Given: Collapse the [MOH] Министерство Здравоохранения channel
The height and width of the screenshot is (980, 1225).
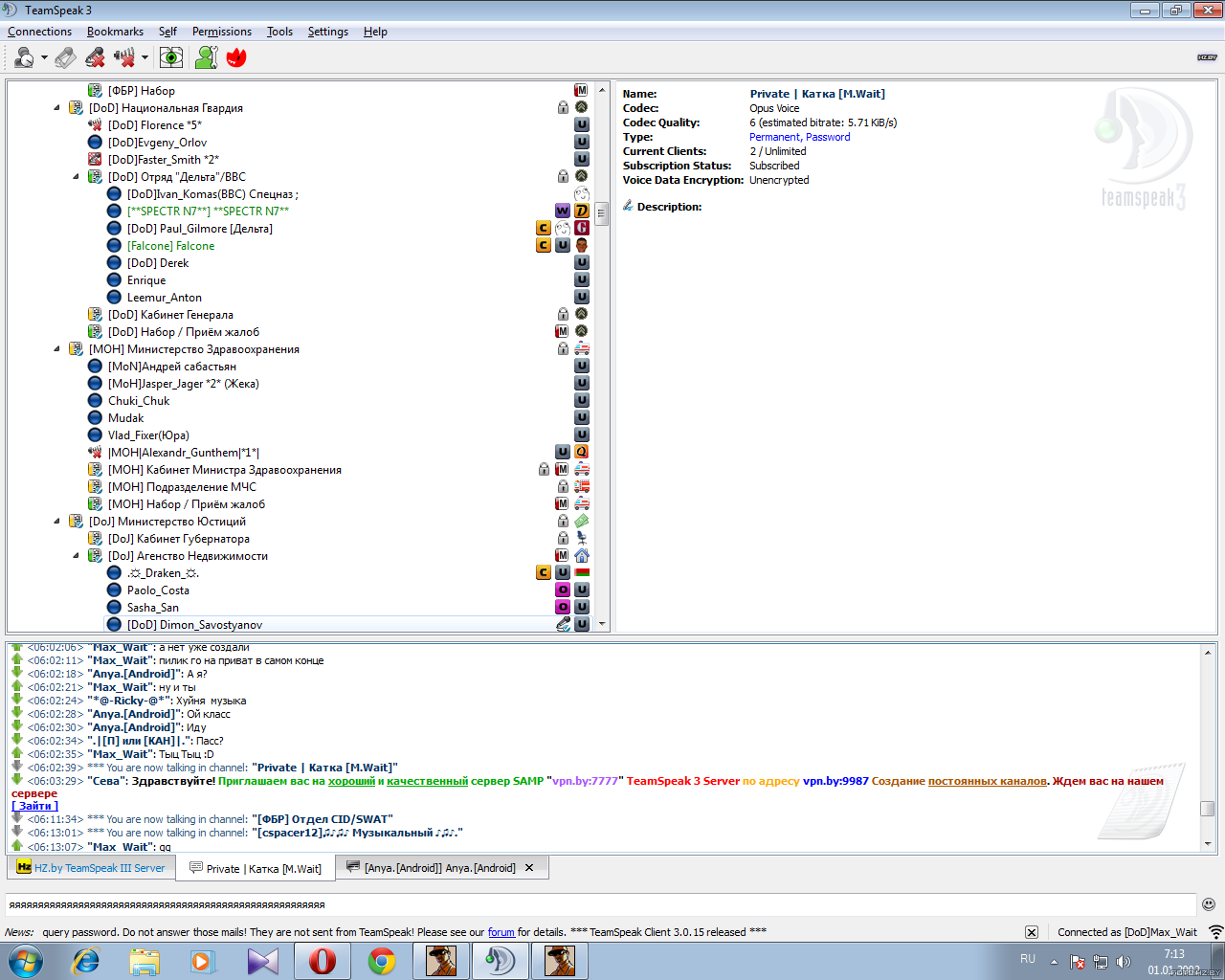Looking at the screenshot, I should [56, 349].
